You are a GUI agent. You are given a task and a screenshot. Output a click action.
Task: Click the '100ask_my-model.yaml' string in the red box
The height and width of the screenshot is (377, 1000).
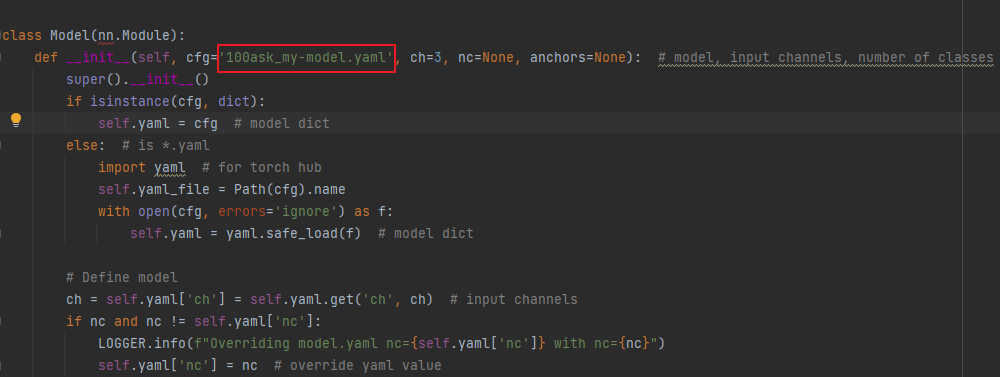pyautogui.click(x=307, y=57)
